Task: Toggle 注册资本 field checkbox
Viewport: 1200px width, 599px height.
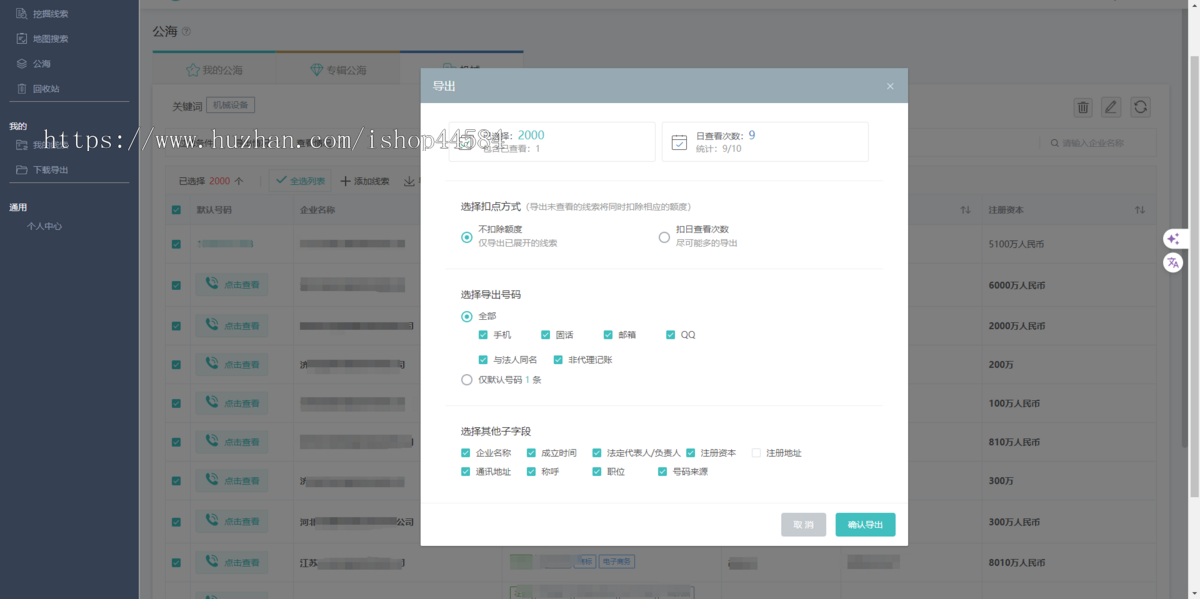Action: pos(691,453)
